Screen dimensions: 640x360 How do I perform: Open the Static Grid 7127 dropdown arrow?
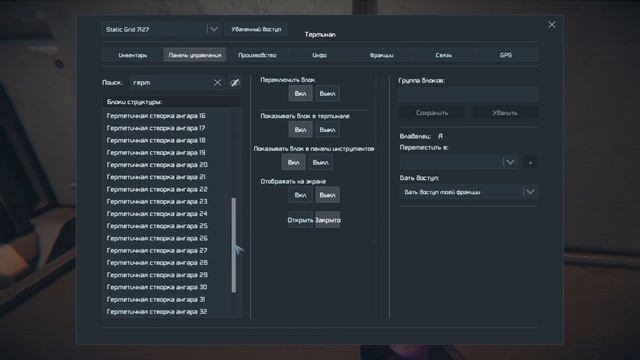pos(213,29)
